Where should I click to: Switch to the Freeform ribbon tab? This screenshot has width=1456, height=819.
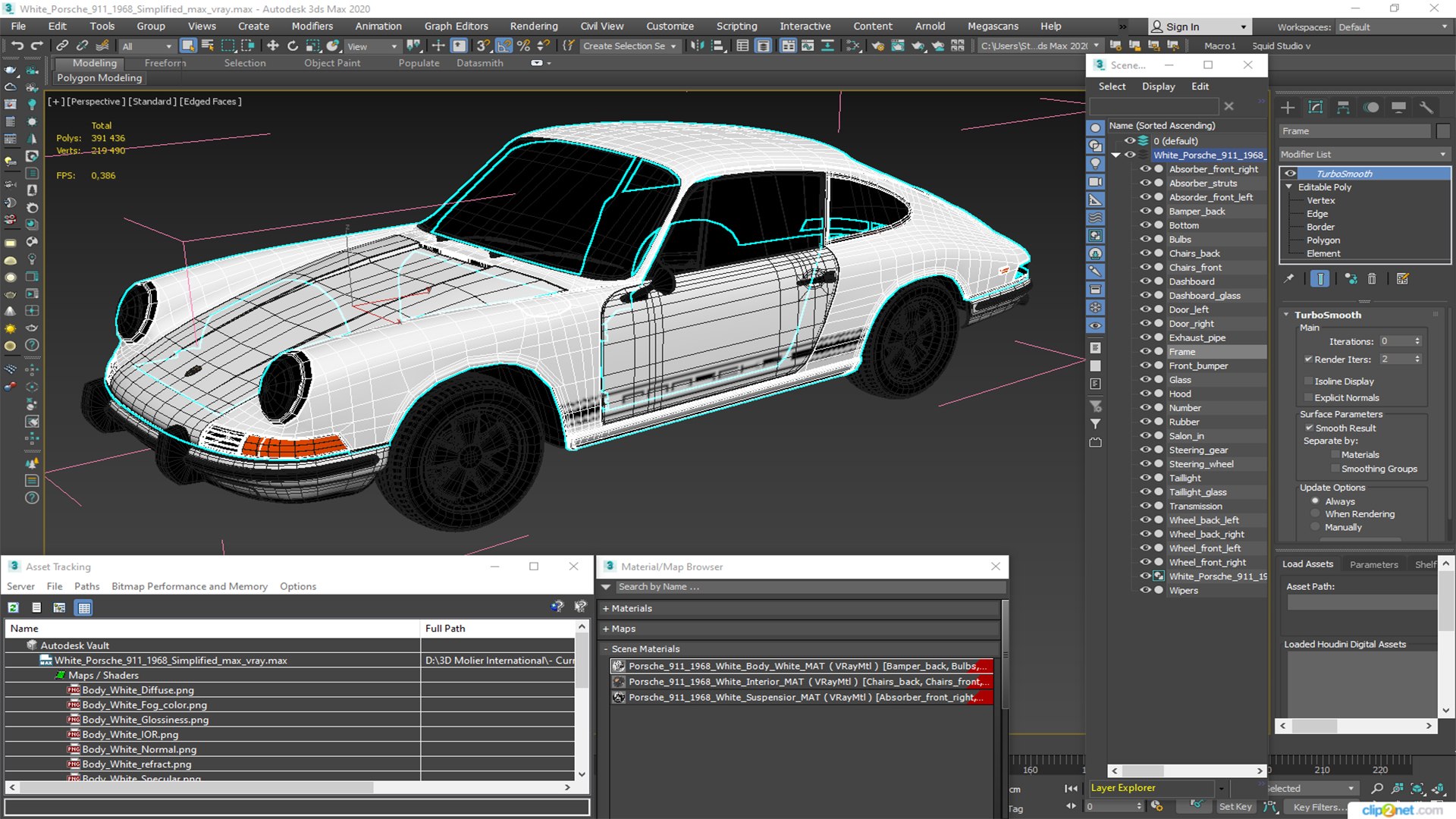(x=165, y=63)
